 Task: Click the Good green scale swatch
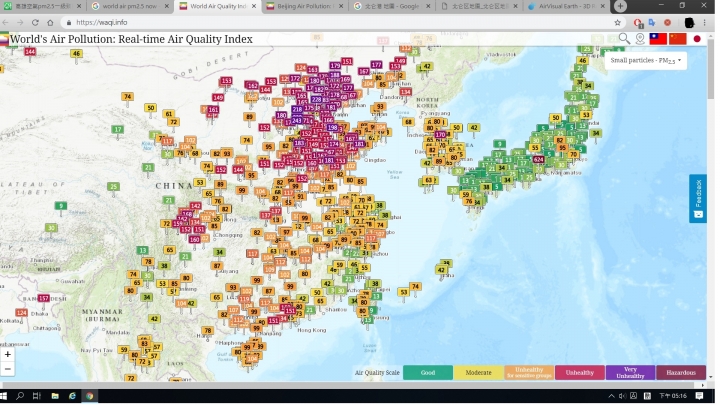pyautogui.click(x=427, y=373)
